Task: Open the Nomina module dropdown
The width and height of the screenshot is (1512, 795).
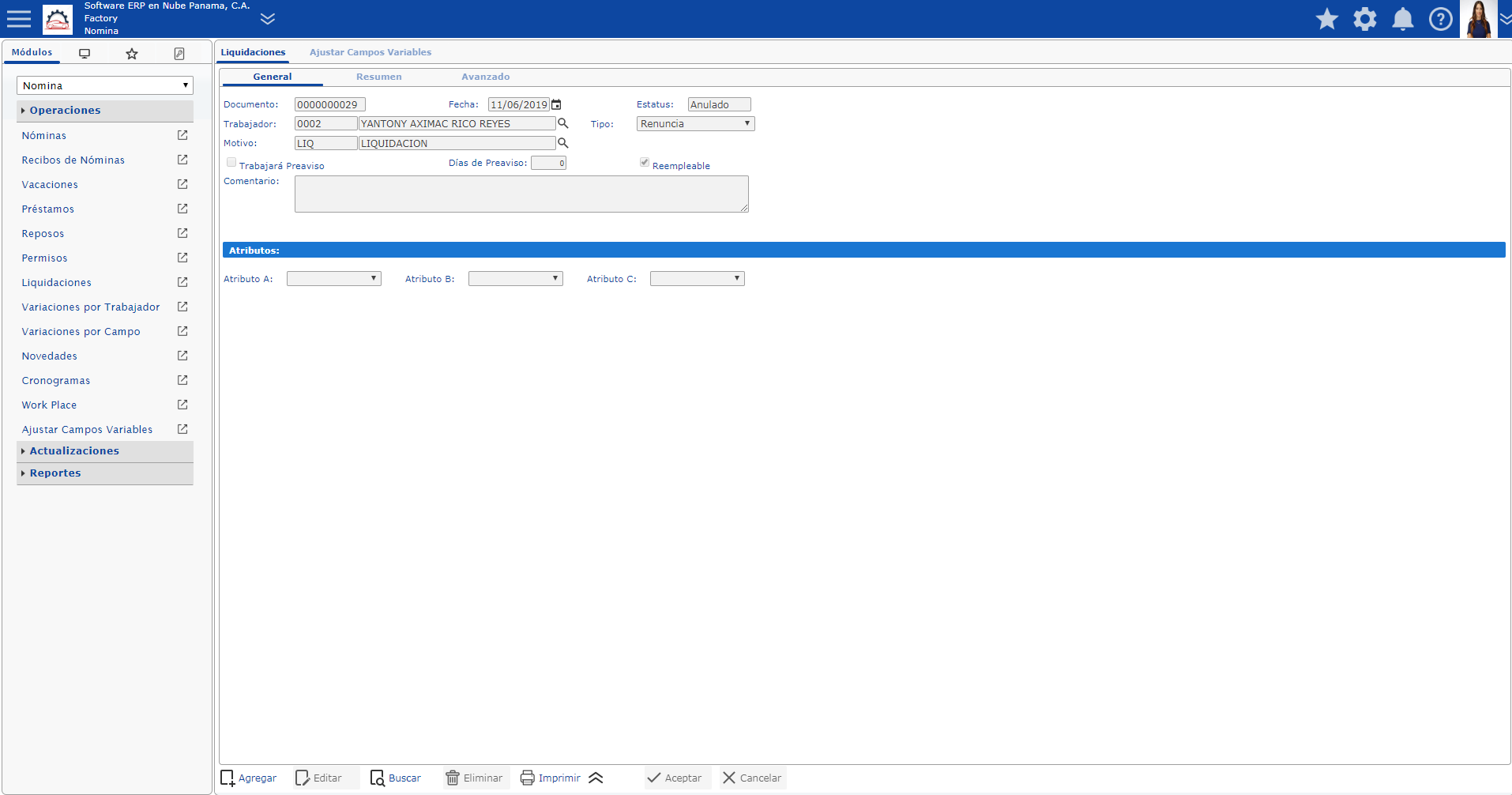Action: (104, 85)
